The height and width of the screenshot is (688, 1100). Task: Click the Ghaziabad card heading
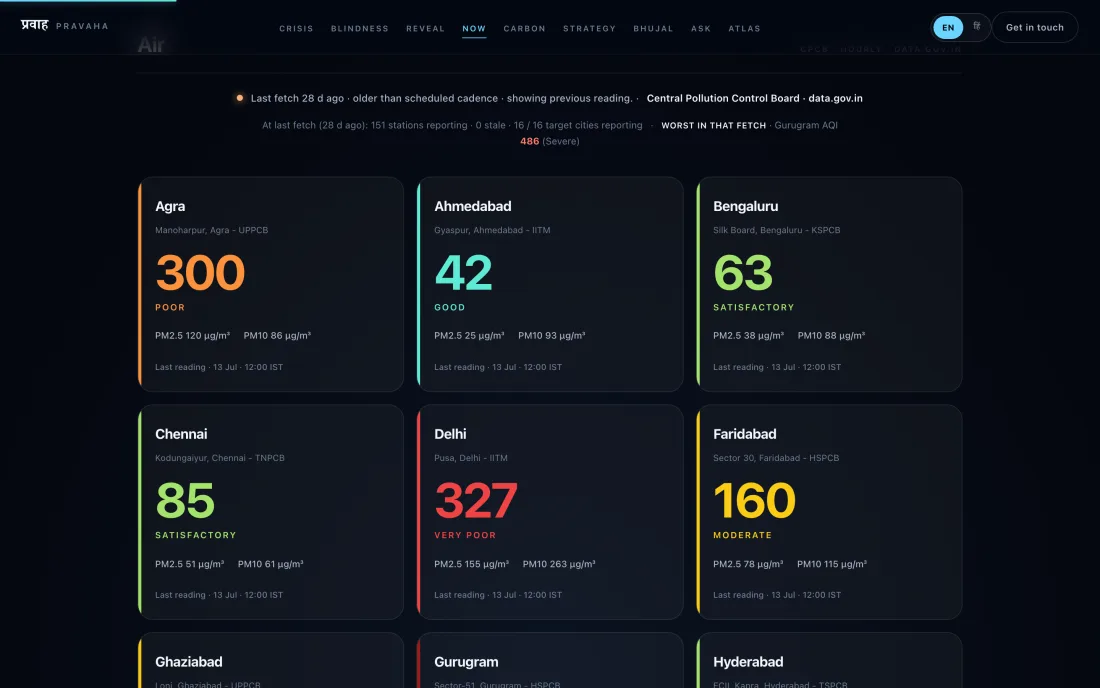pyautogui.click(x=189, y=662)
